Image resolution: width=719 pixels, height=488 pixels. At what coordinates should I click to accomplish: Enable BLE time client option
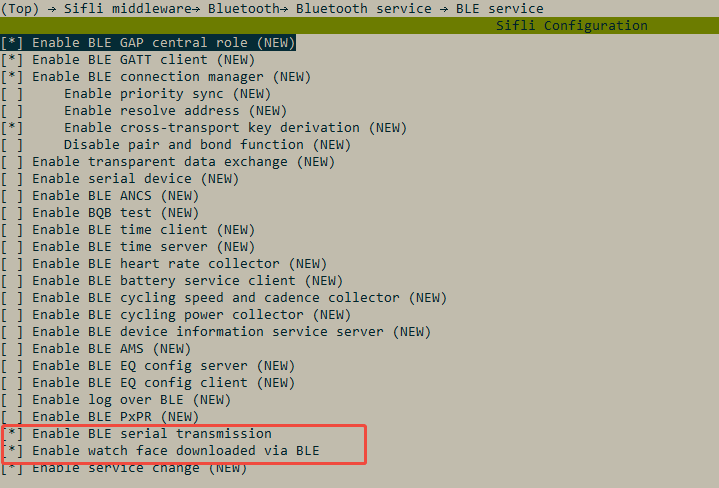[x=127, y=229]
